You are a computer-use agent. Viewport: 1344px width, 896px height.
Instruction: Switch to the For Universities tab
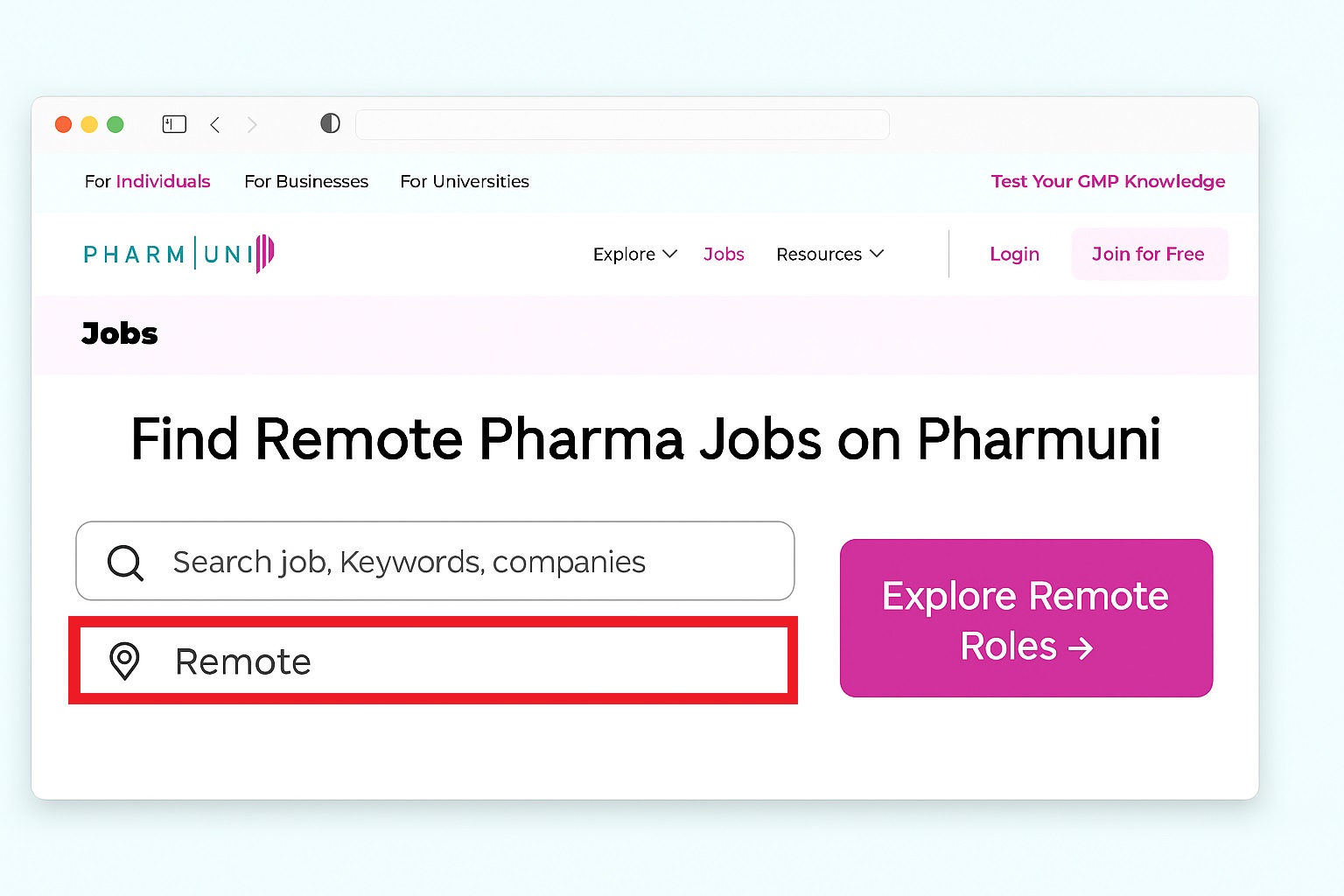click(465, 182)
